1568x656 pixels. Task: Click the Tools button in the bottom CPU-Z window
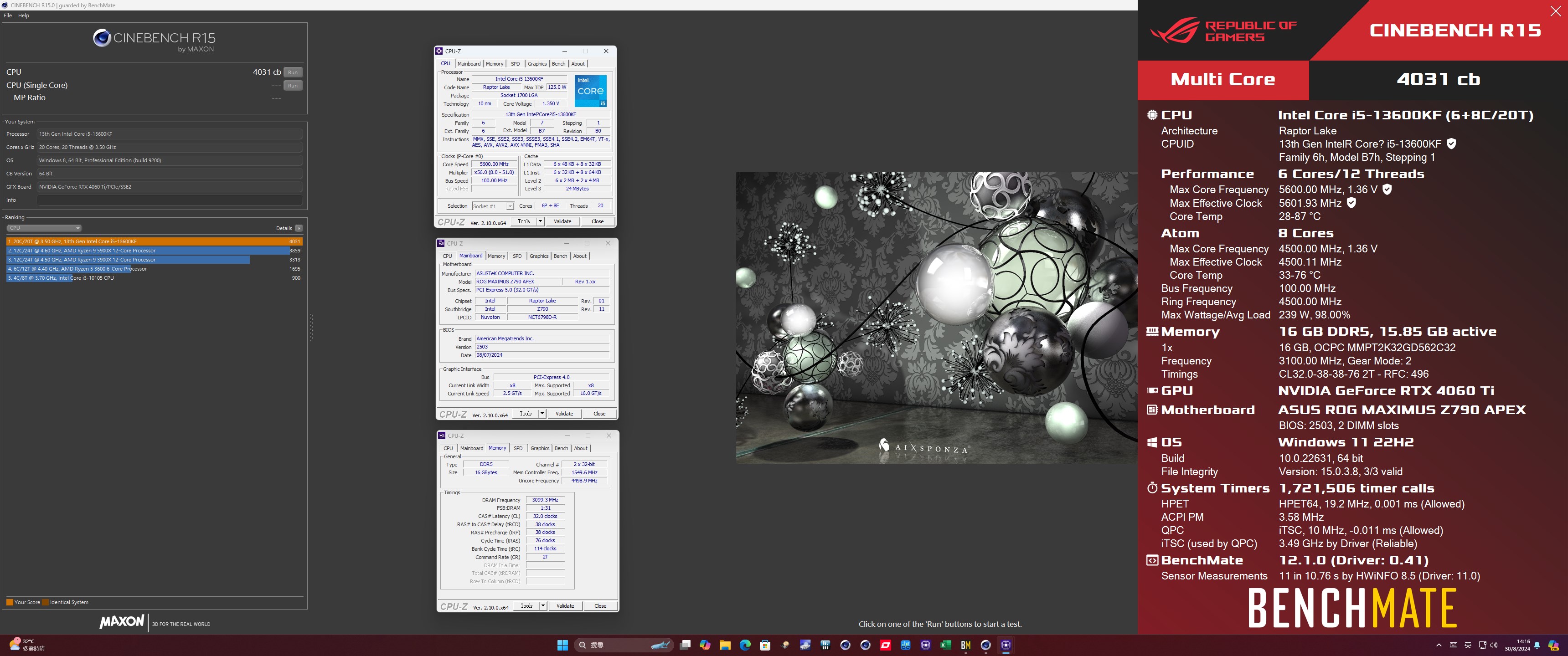pos(526,606)
